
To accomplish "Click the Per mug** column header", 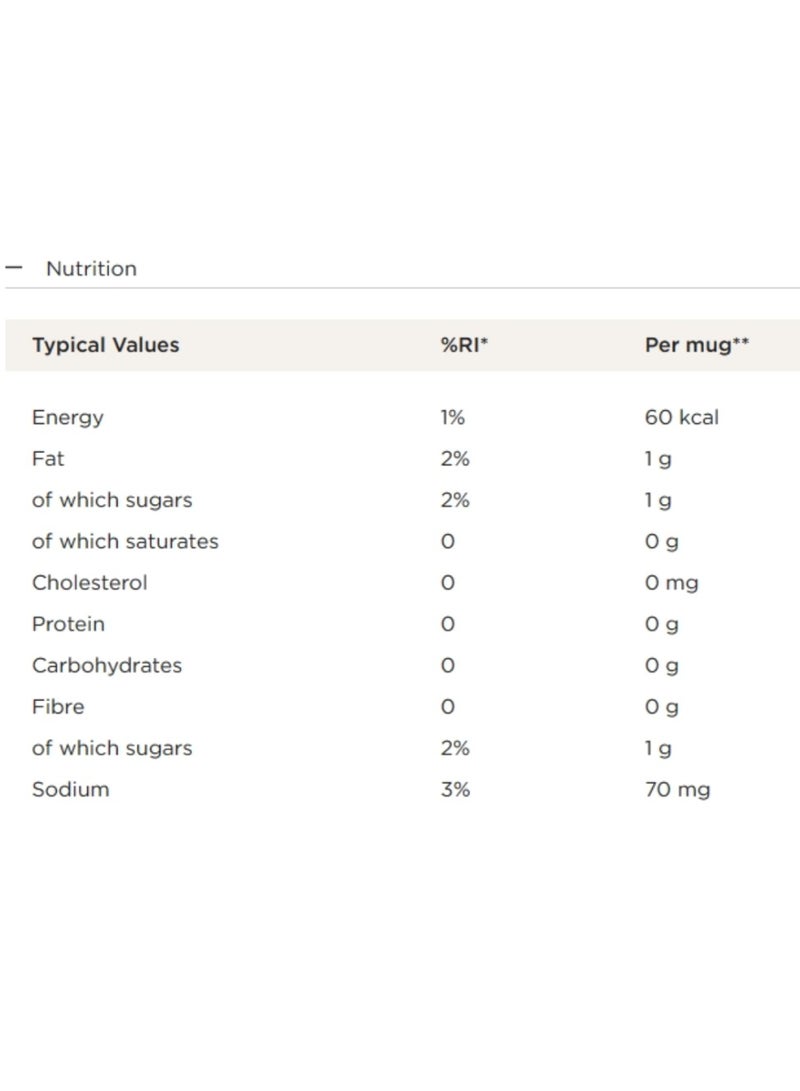I will coord(697,345).
